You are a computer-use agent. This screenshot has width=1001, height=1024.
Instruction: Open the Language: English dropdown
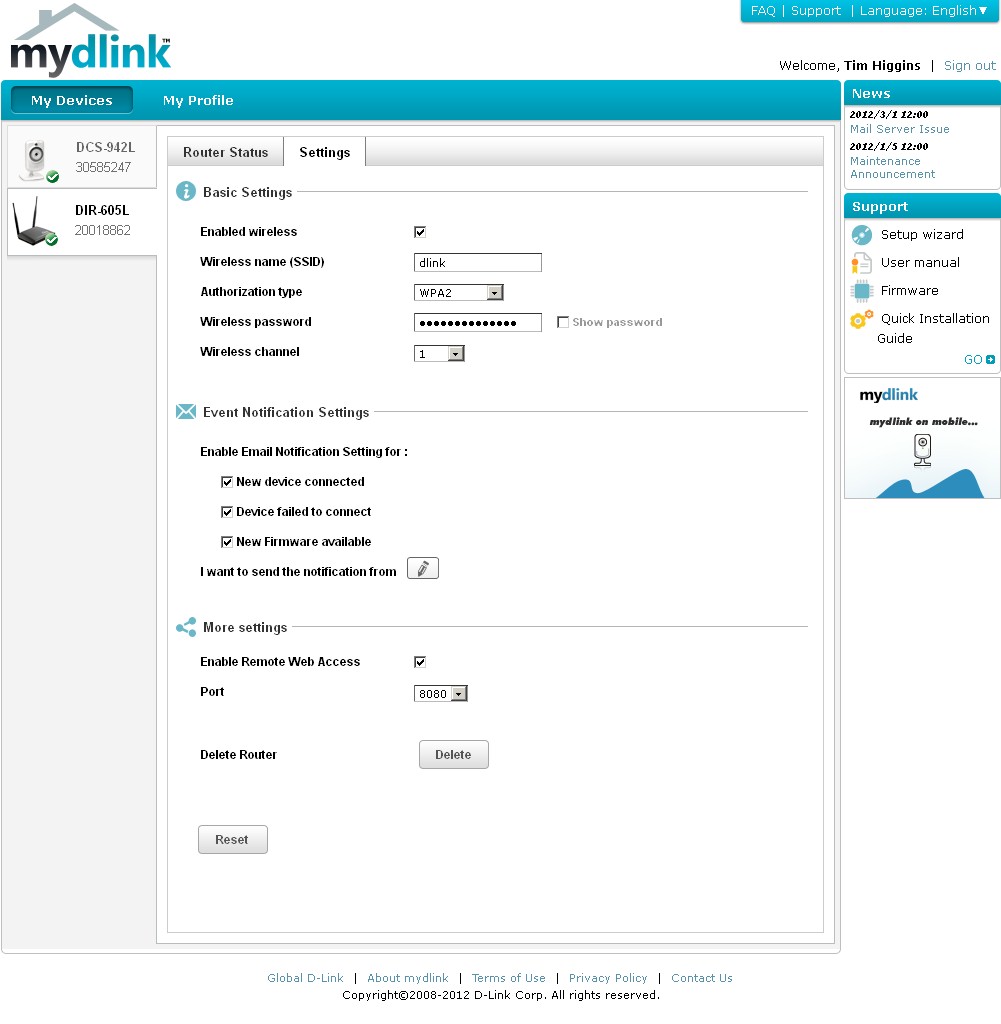click(923, 10)
